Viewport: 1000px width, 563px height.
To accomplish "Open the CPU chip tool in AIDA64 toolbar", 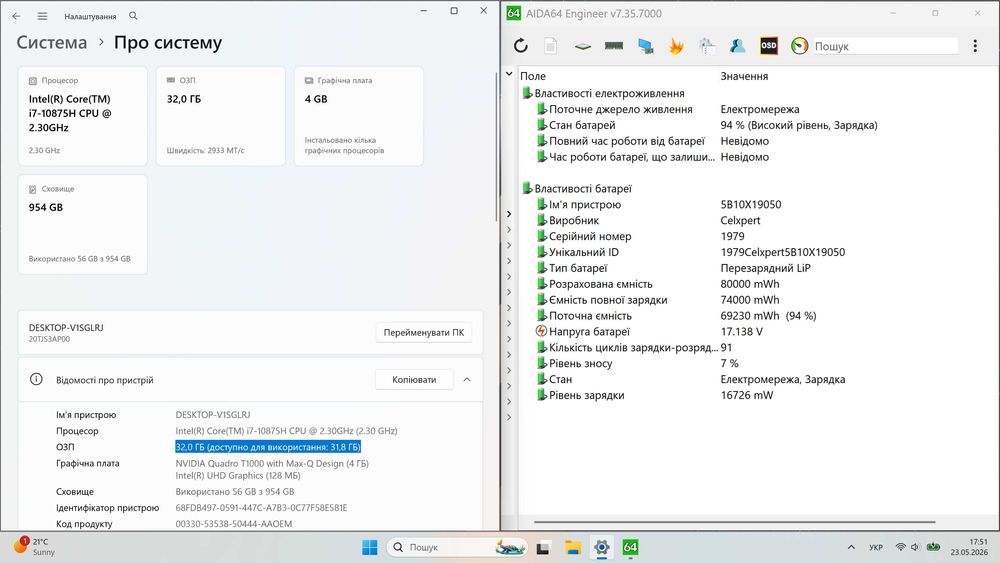I will (582, 46).
